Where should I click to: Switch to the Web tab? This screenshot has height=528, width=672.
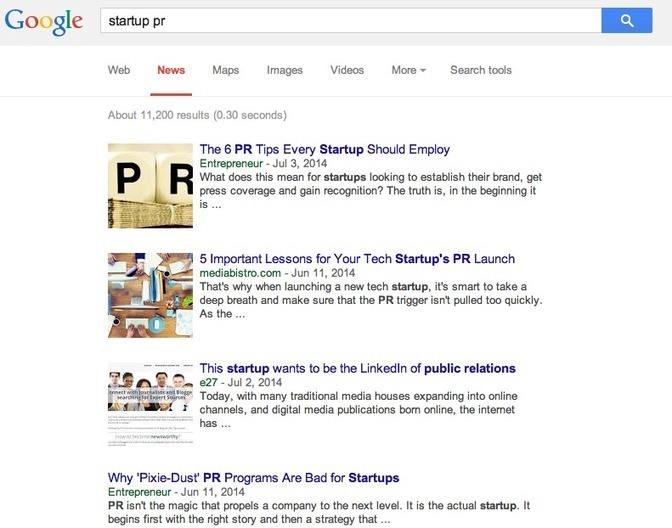(119, 70)
